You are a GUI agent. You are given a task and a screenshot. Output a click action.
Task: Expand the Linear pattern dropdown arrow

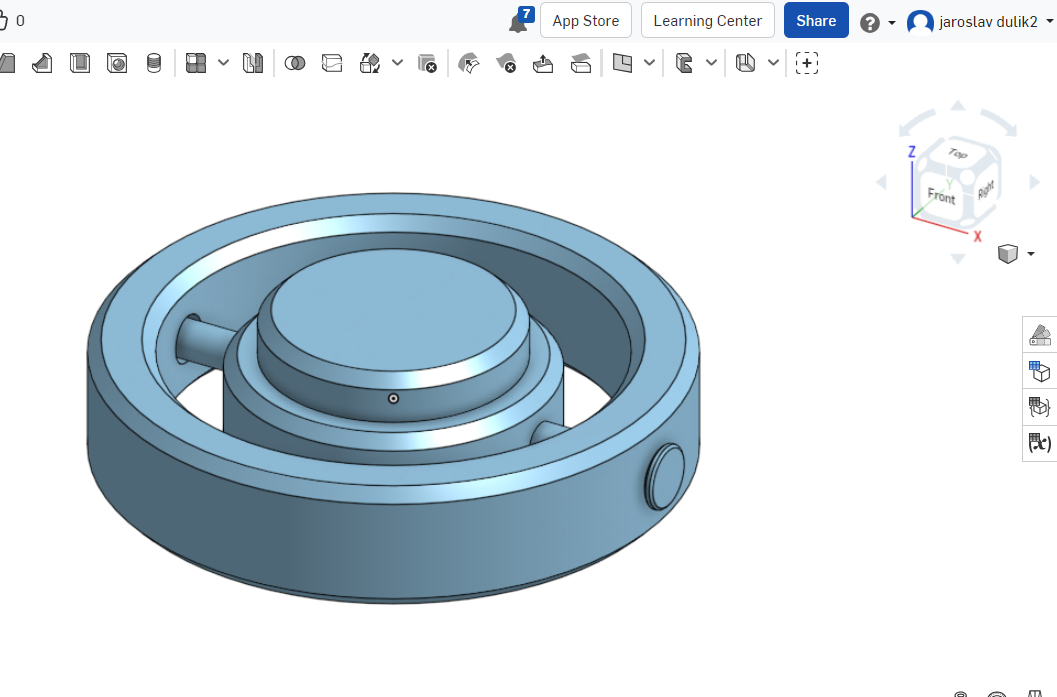(223, 63)
